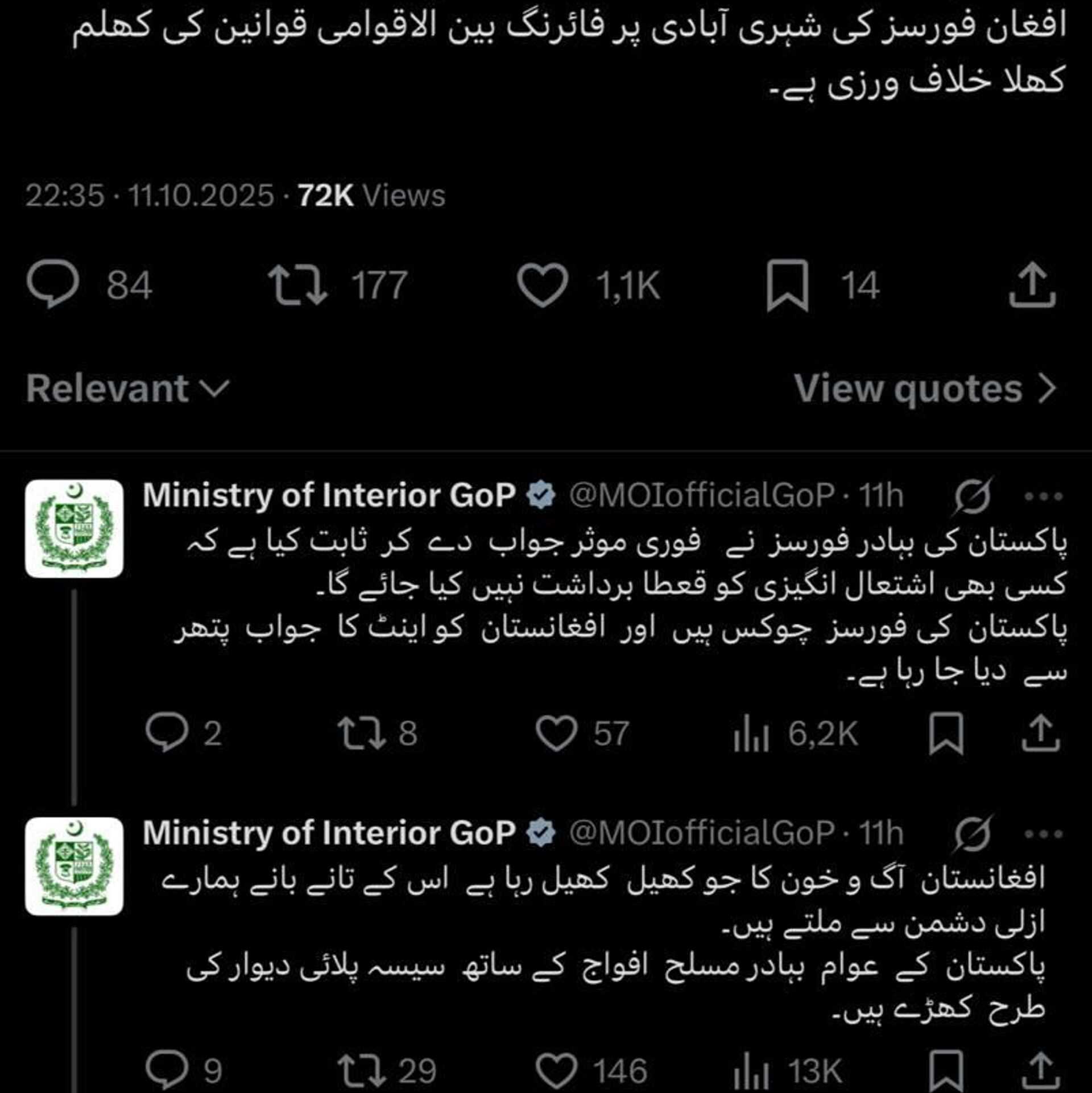Image resolution: width=1092 pixels, height=1093 pixels.
Task: Explain the second reply with Grok icon
Action: click(974, 834)
